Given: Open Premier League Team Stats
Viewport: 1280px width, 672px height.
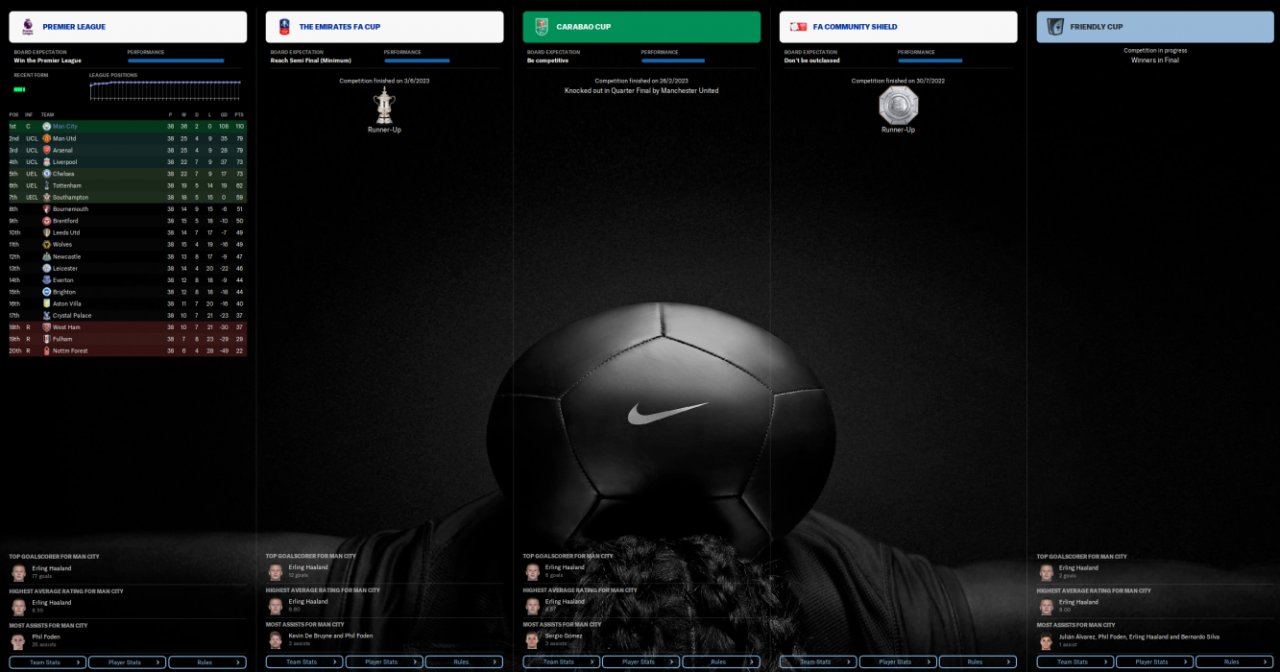Looking at the screenshot, I should (x=47, y=662).
